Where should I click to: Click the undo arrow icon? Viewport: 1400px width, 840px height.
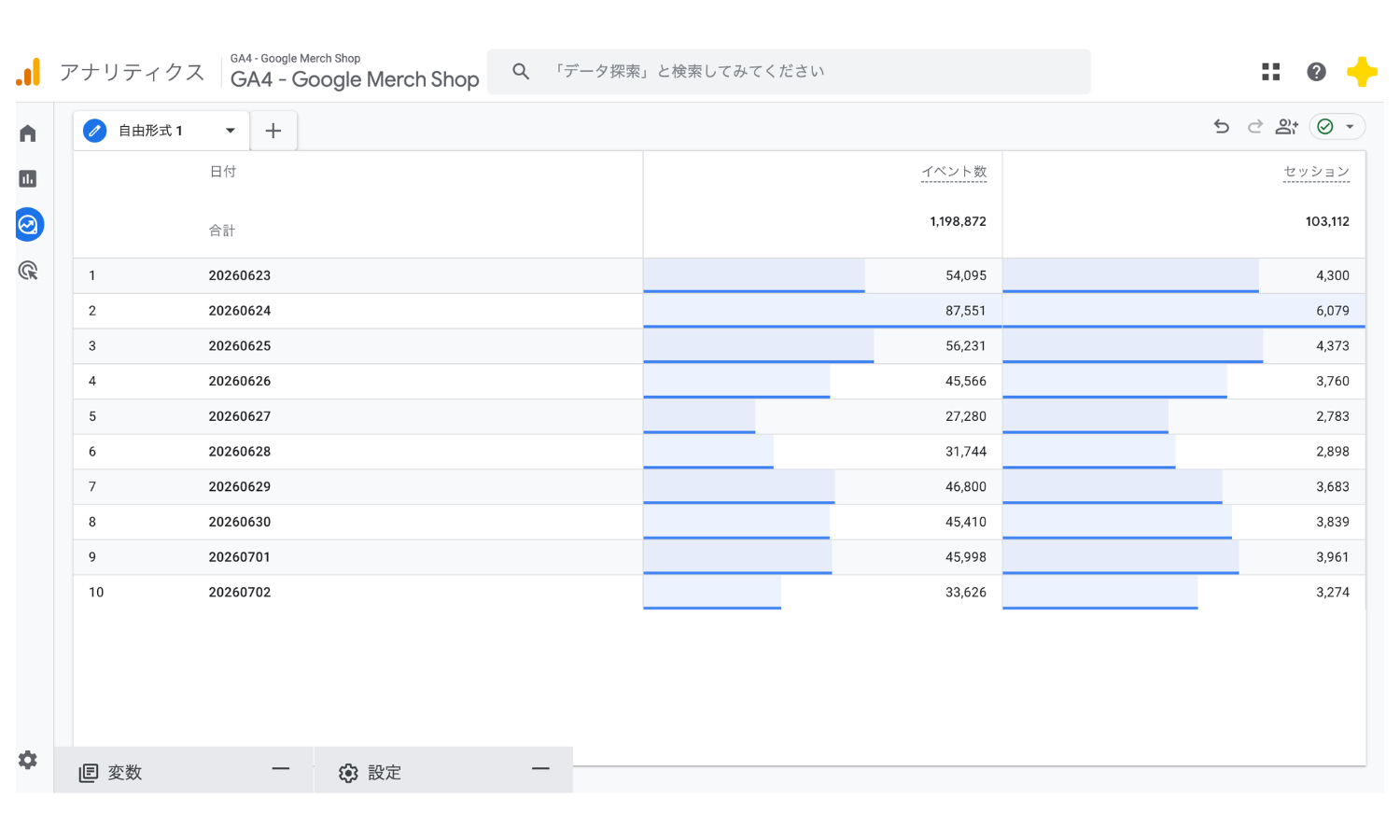tap(1222, 126)
